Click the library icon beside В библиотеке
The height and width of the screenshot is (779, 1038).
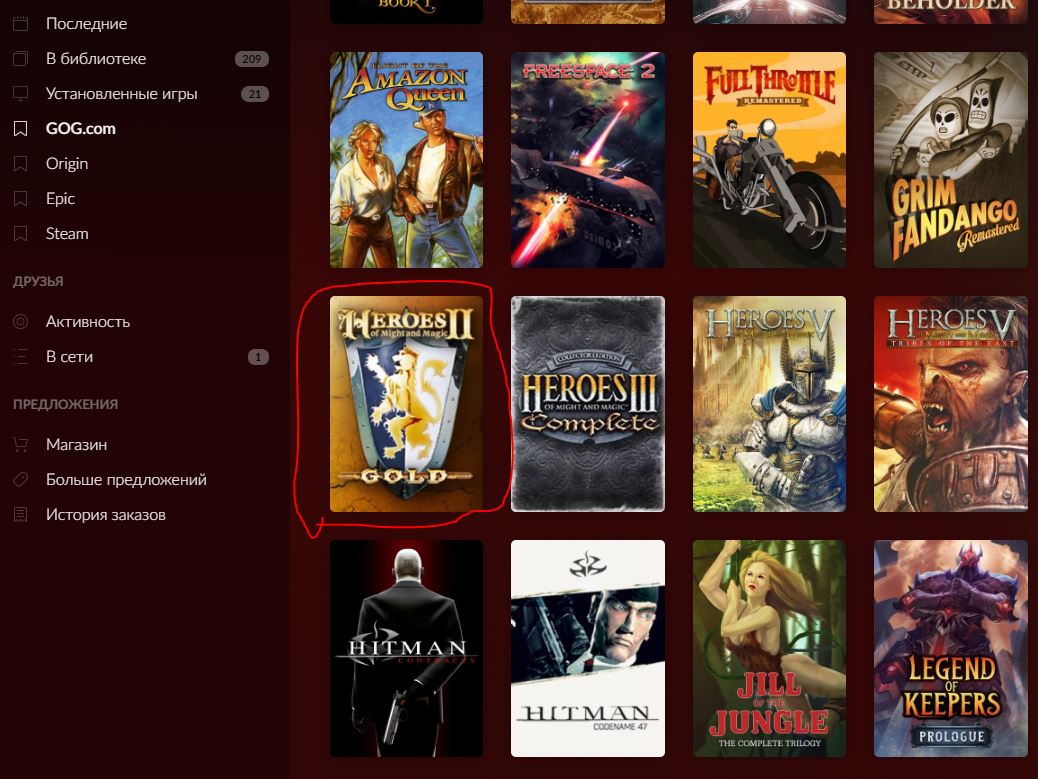21,59
